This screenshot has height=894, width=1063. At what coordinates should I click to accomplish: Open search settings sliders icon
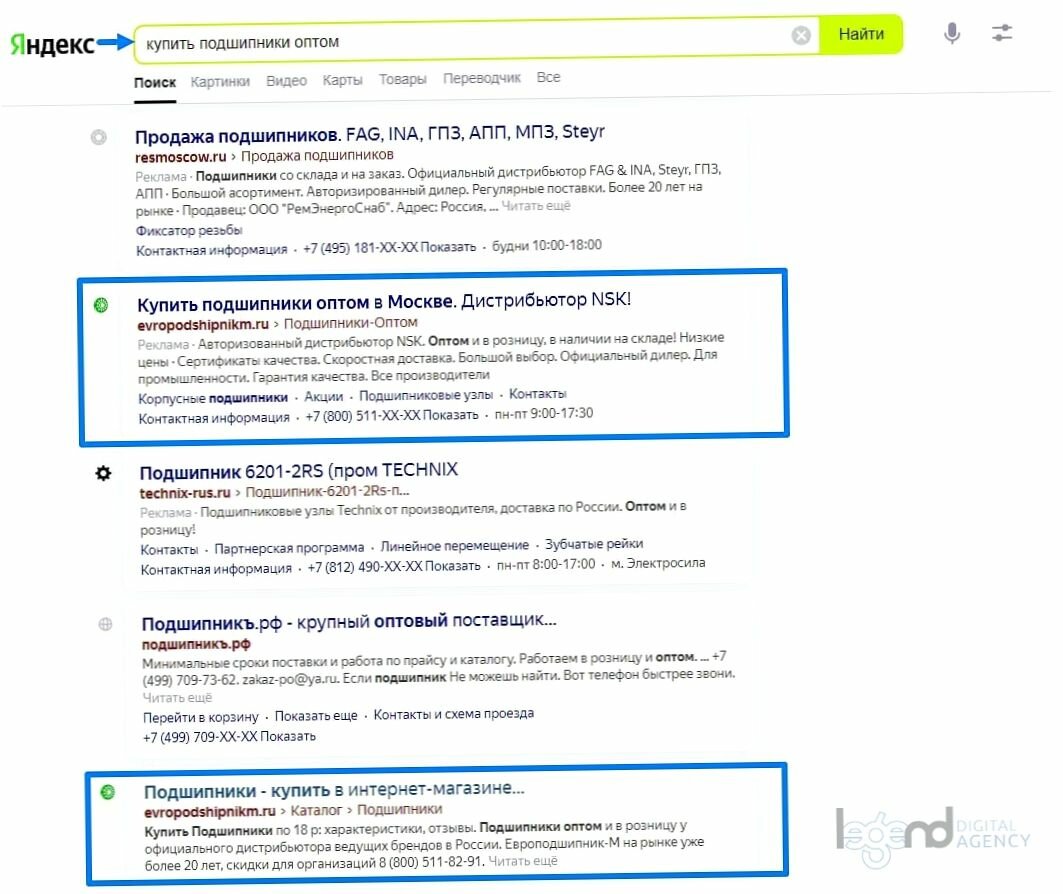click(x=1002, y=33)
